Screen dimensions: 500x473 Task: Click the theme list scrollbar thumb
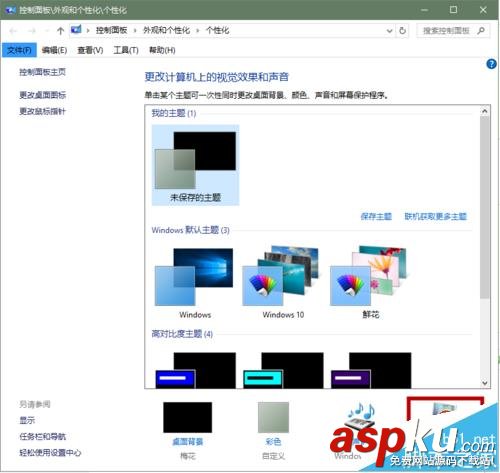click(x=485, y=207)
